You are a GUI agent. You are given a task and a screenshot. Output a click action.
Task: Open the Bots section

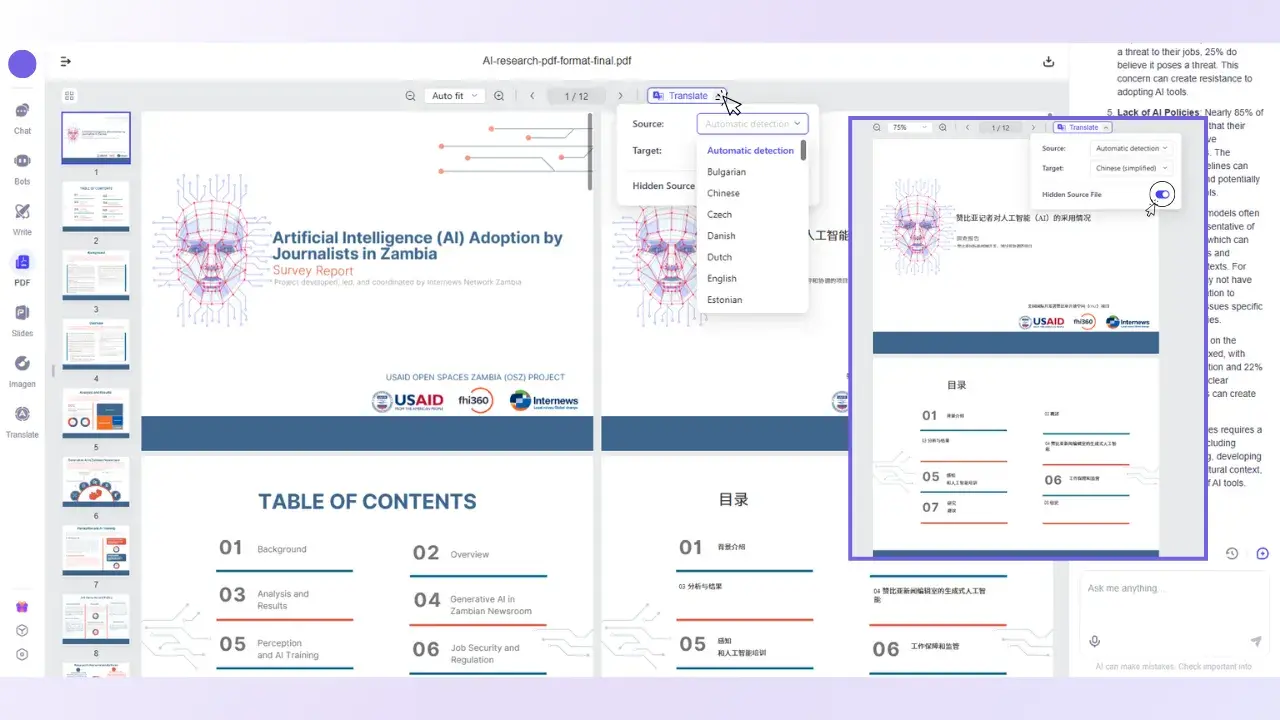22,166
